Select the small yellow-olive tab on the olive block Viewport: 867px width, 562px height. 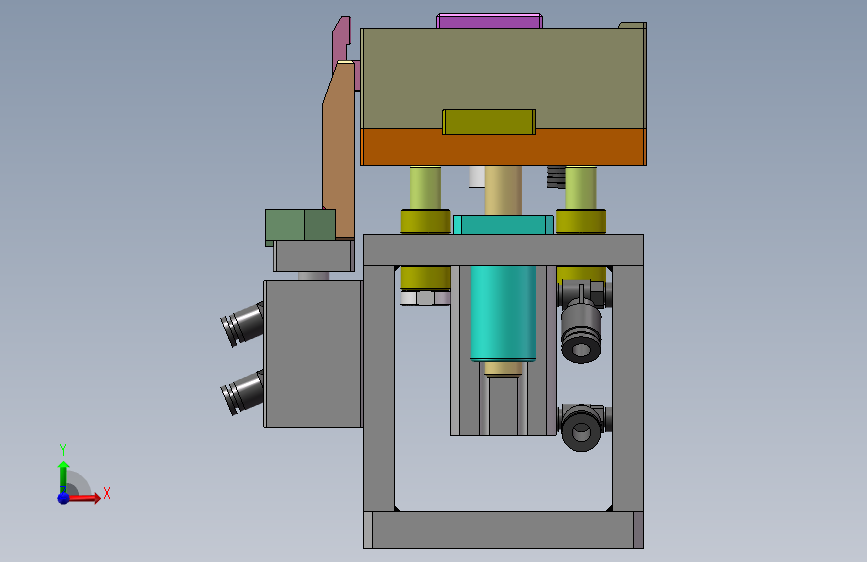point(489,122)
